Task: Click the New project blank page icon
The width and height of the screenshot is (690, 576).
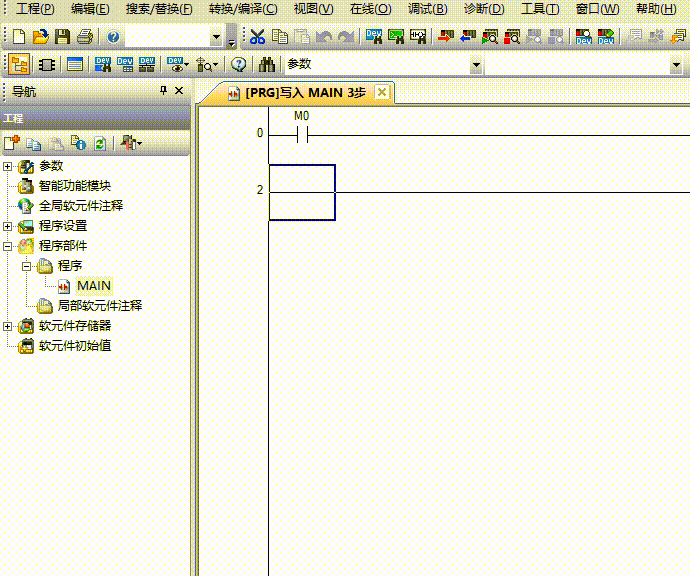Action: (x=18, y=37)
